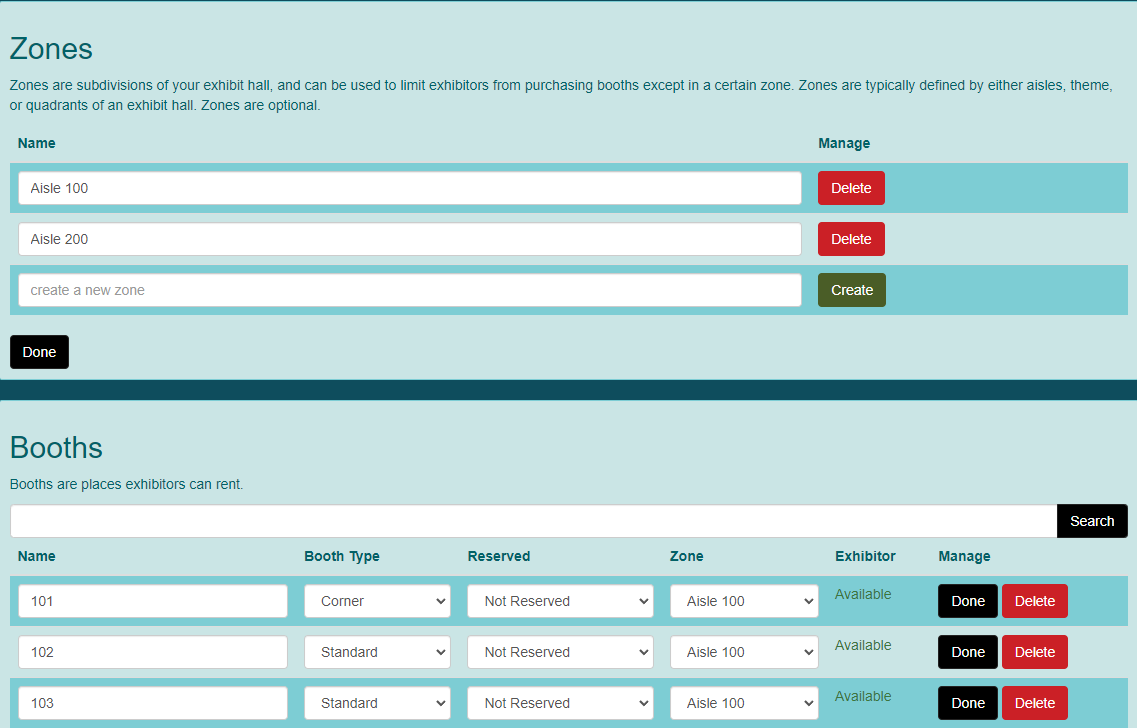Edit the Aisle 100 zone name field
Image resolution: width=1137 pixels, height=728 pixels.
[410, 188]
